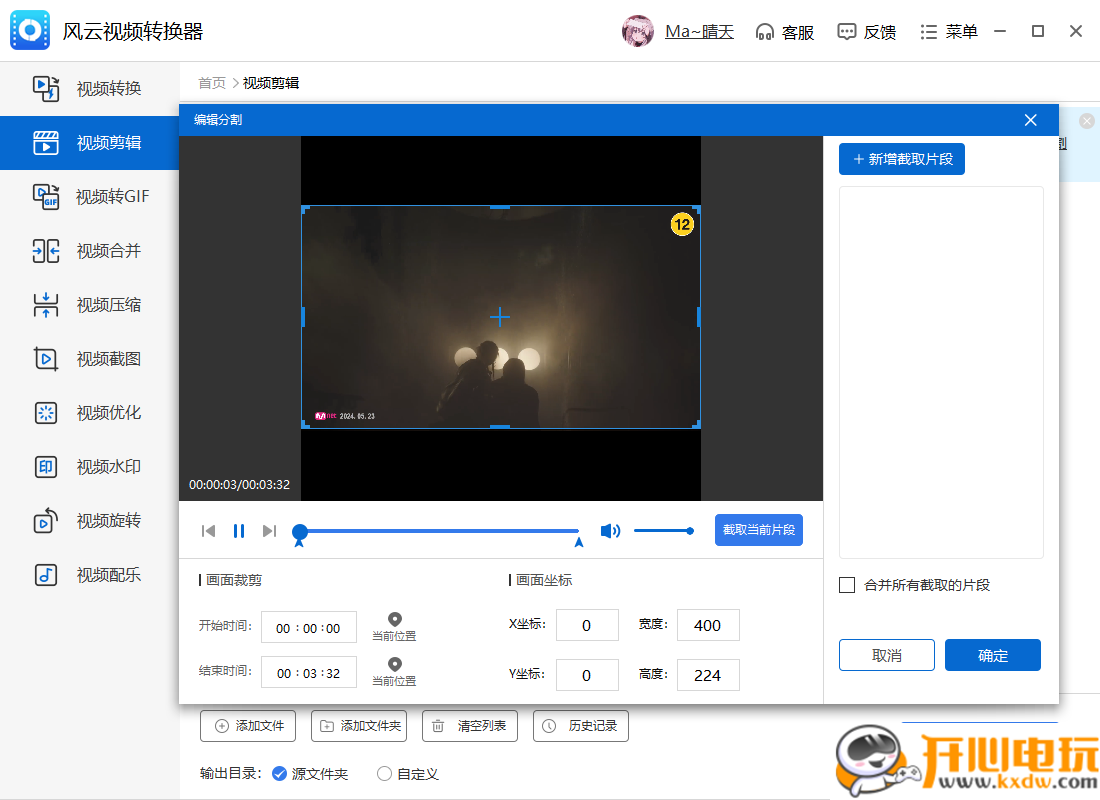Image resolution: width=1100 pixels, height=800 pixels.
Task: Click 新增截取片段 to add a clip
Action: point(901,159)
